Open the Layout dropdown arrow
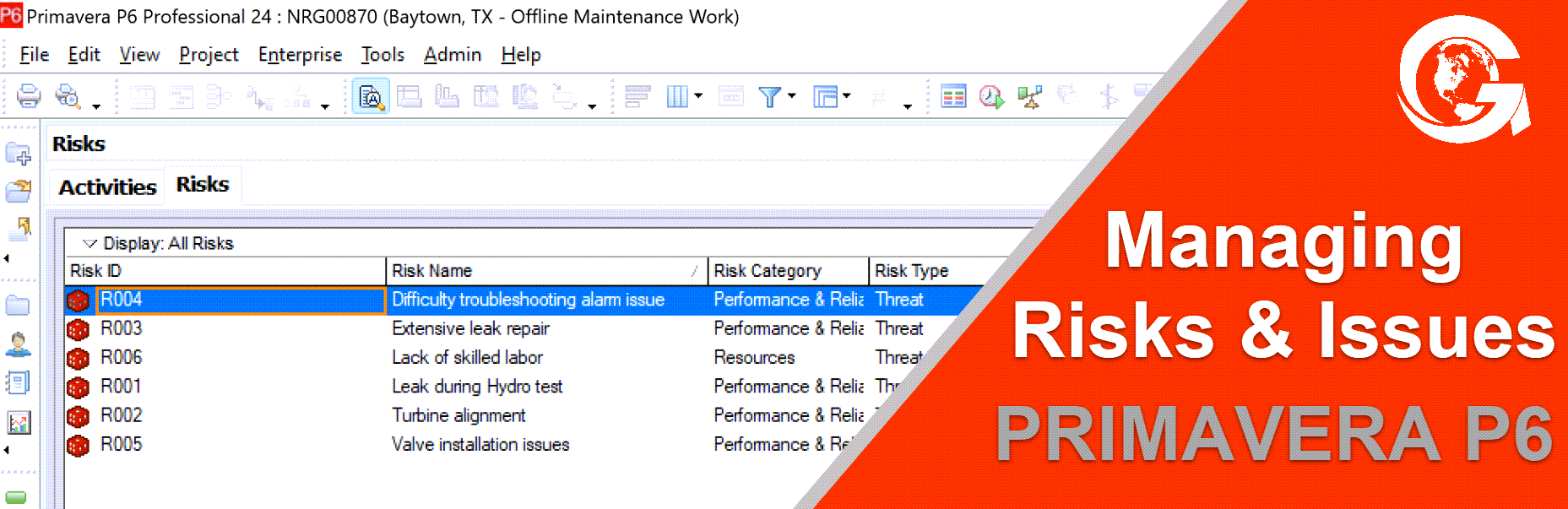1568x509 pixels. coord(846,95)
